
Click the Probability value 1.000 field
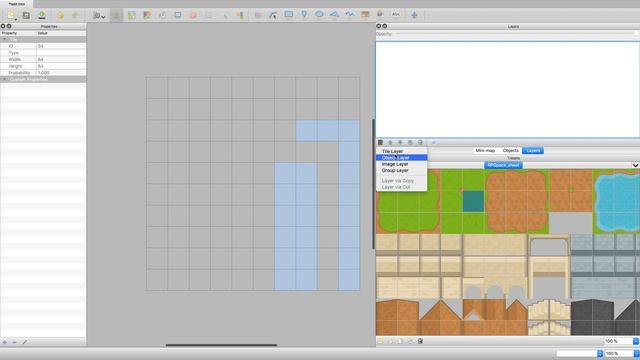[x=61, y=73]
